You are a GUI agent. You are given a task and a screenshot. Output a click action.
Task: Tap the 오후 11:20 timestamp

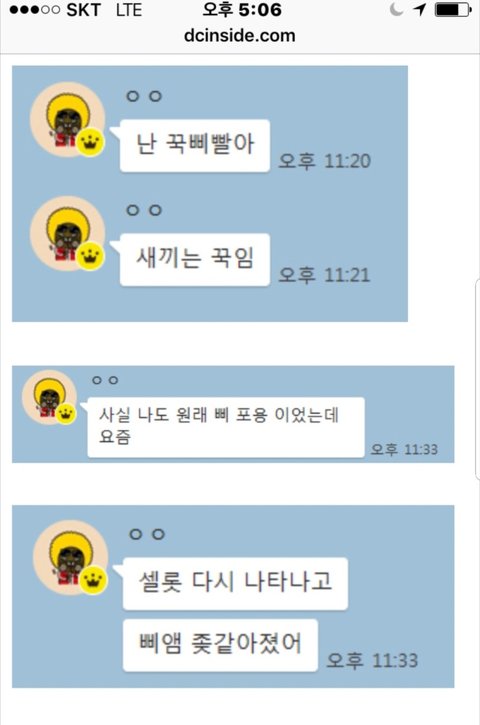[x=324, y=161]
